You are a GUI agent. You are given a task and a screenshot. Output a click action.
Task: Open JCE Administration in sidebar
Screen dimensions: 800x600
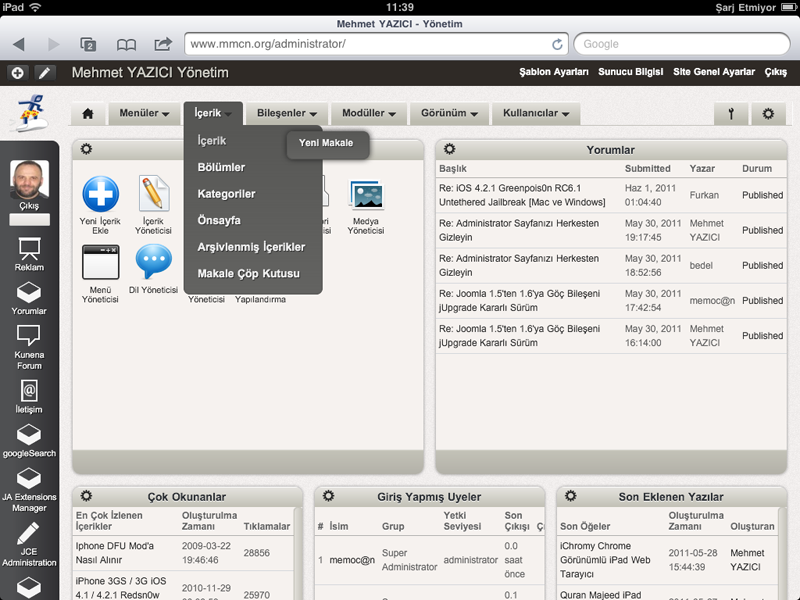[x=29, y=544]
